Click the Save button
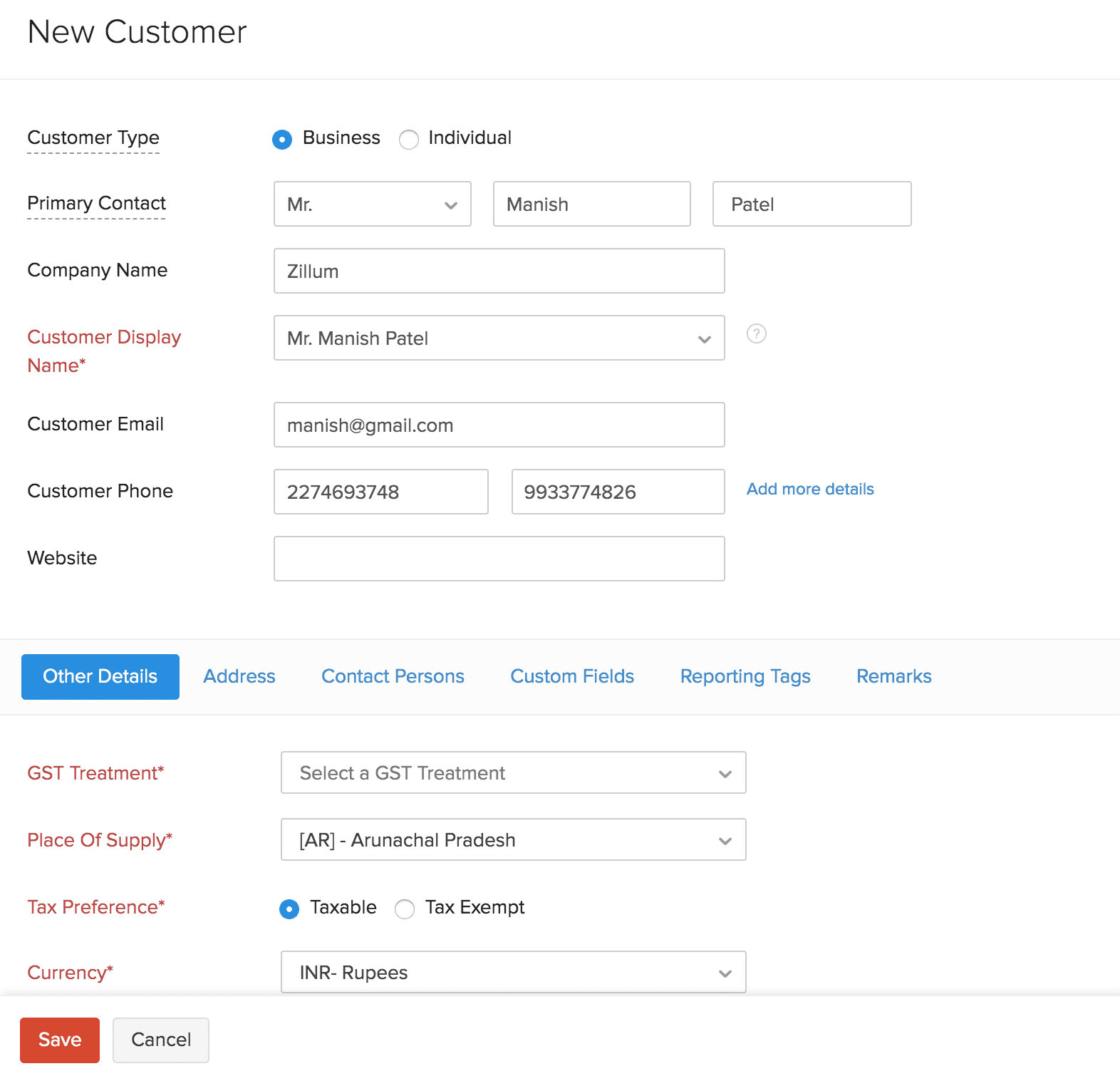Image resolution: width=1120 pixels, height=1076 pixels. point(60,1040)
